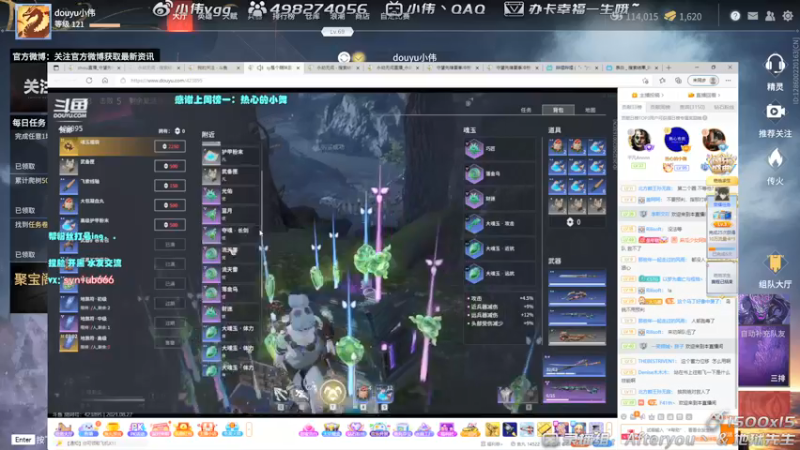Viewport: 800px width, 450px height.
Task: Open the friends icon in top bar
Action: pyautogui.click(x=770, y=16)
